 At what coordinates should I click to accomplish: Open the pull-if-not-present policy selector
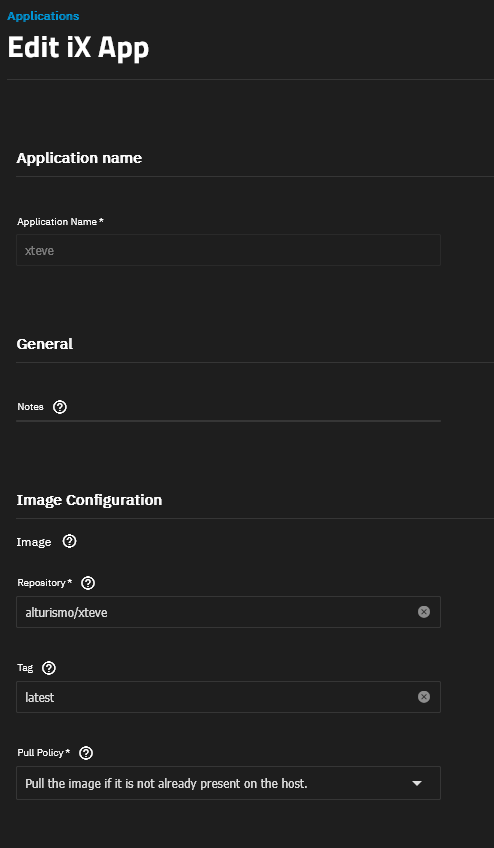(x=228, y=783)
